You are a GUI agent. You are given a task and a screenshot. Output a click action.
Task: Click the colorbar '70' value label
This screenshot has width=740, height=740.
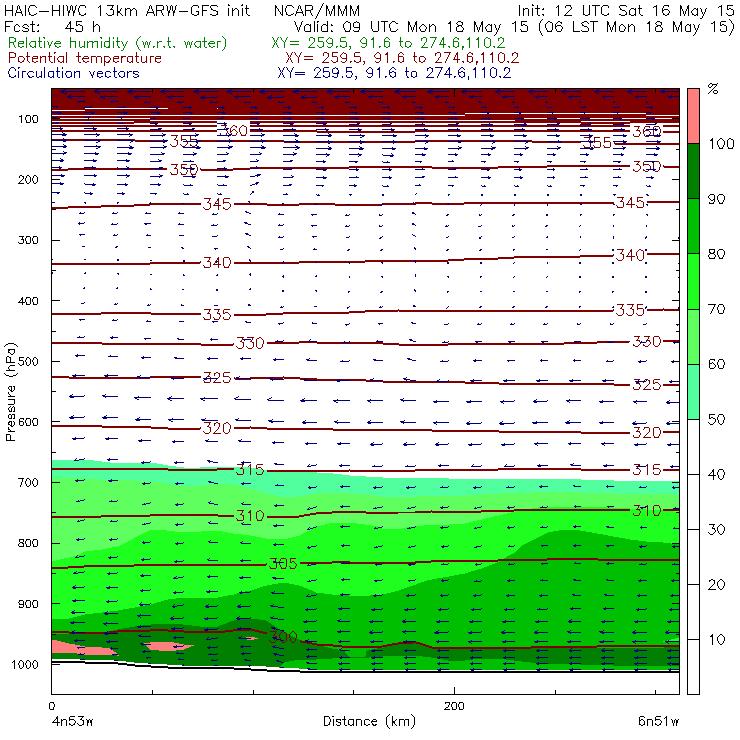pos(716,309)
